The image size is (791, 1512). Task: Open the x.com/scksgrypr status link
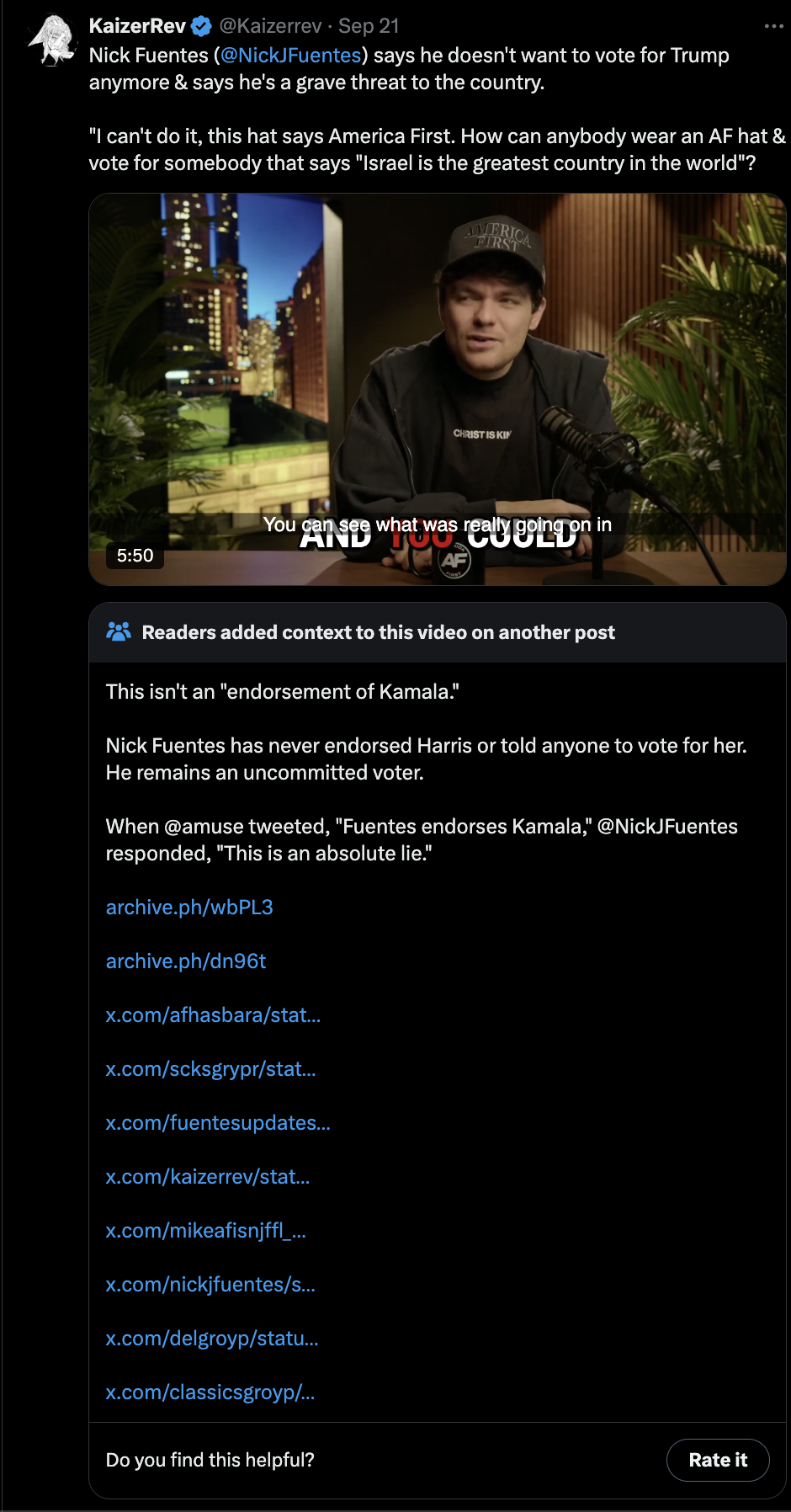point(210,1069)
